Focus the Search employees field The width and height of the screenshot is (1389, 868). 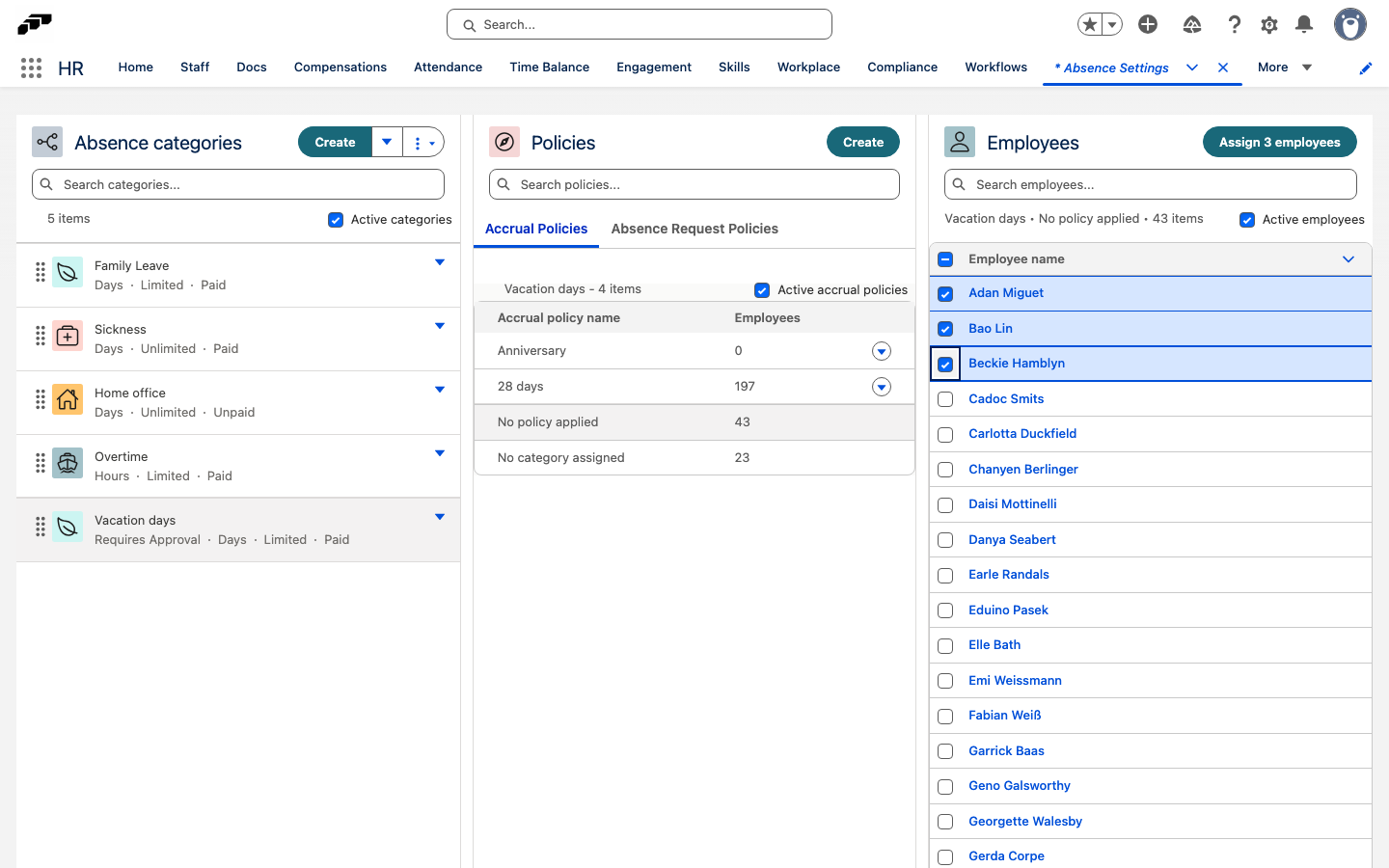1151,184
